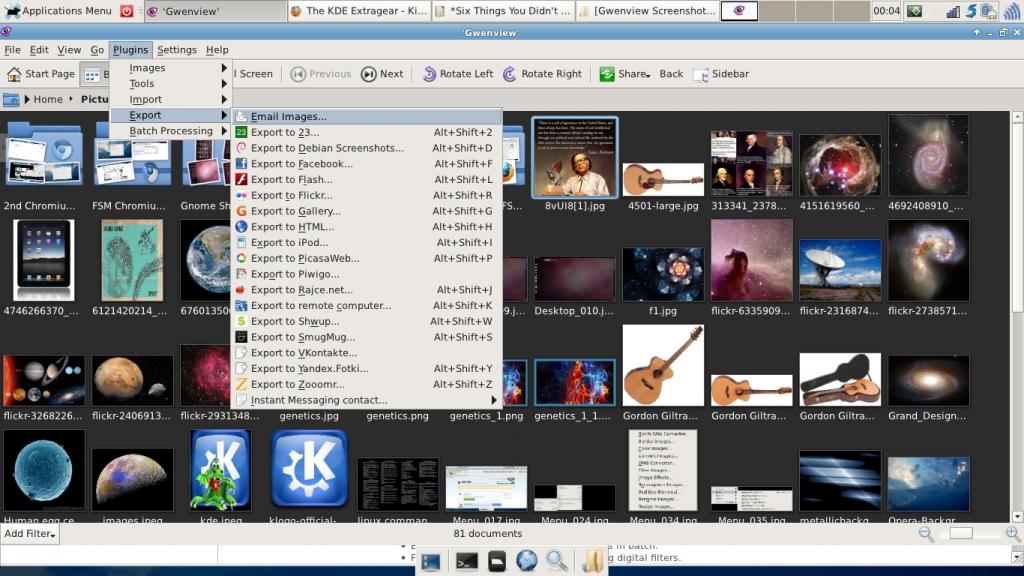Expand the Images submenu
The height and width of the screenshot is (576, 1024).
pos(170,68)
